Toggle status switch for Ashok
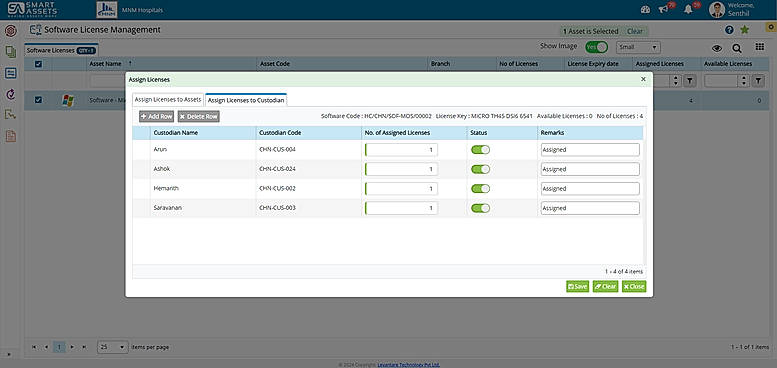The height and width of the screenshot is (368, 777). pos(480,169)
